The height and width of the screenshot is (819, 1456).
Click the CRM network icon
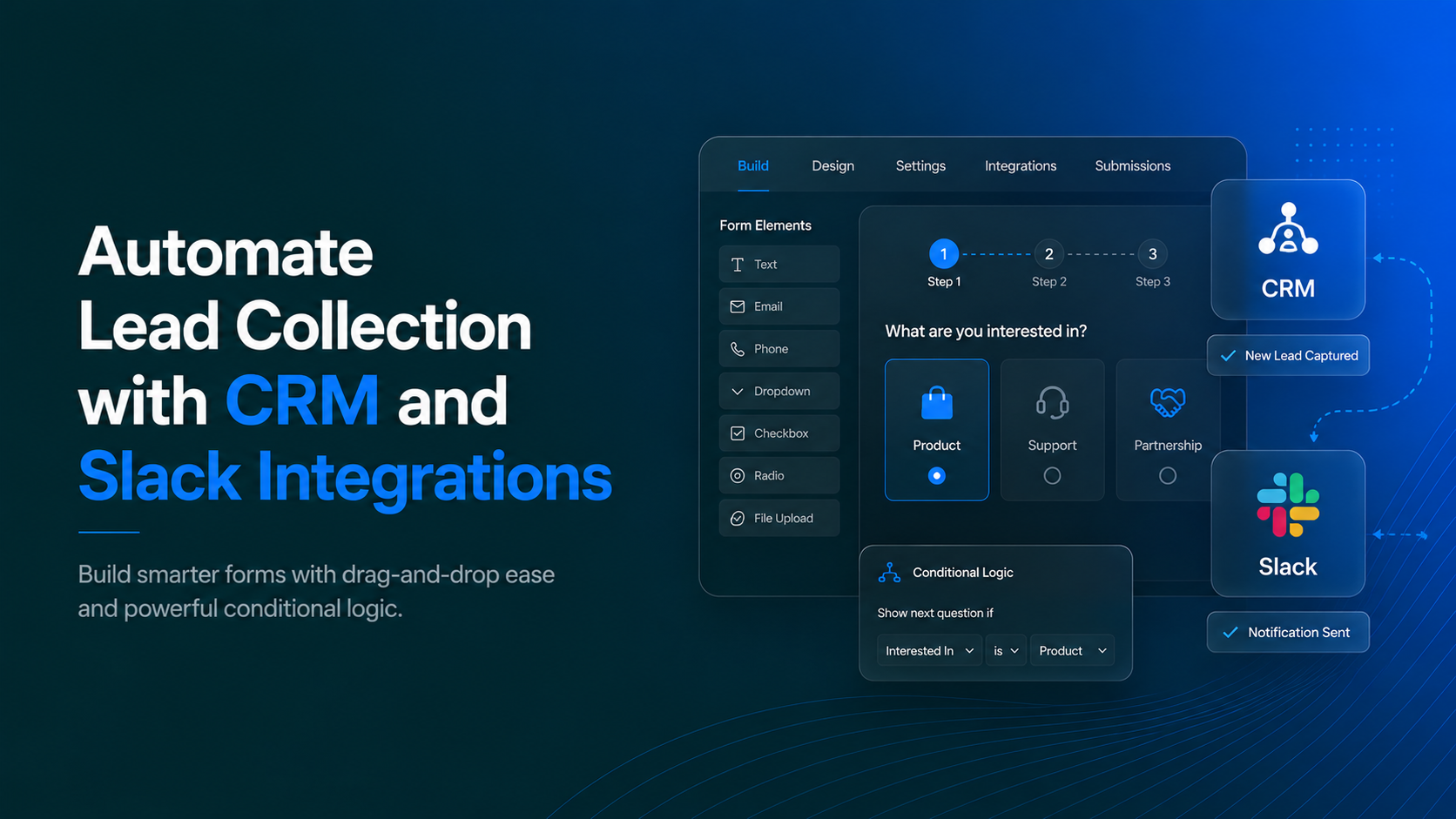tap(1288, 229)
